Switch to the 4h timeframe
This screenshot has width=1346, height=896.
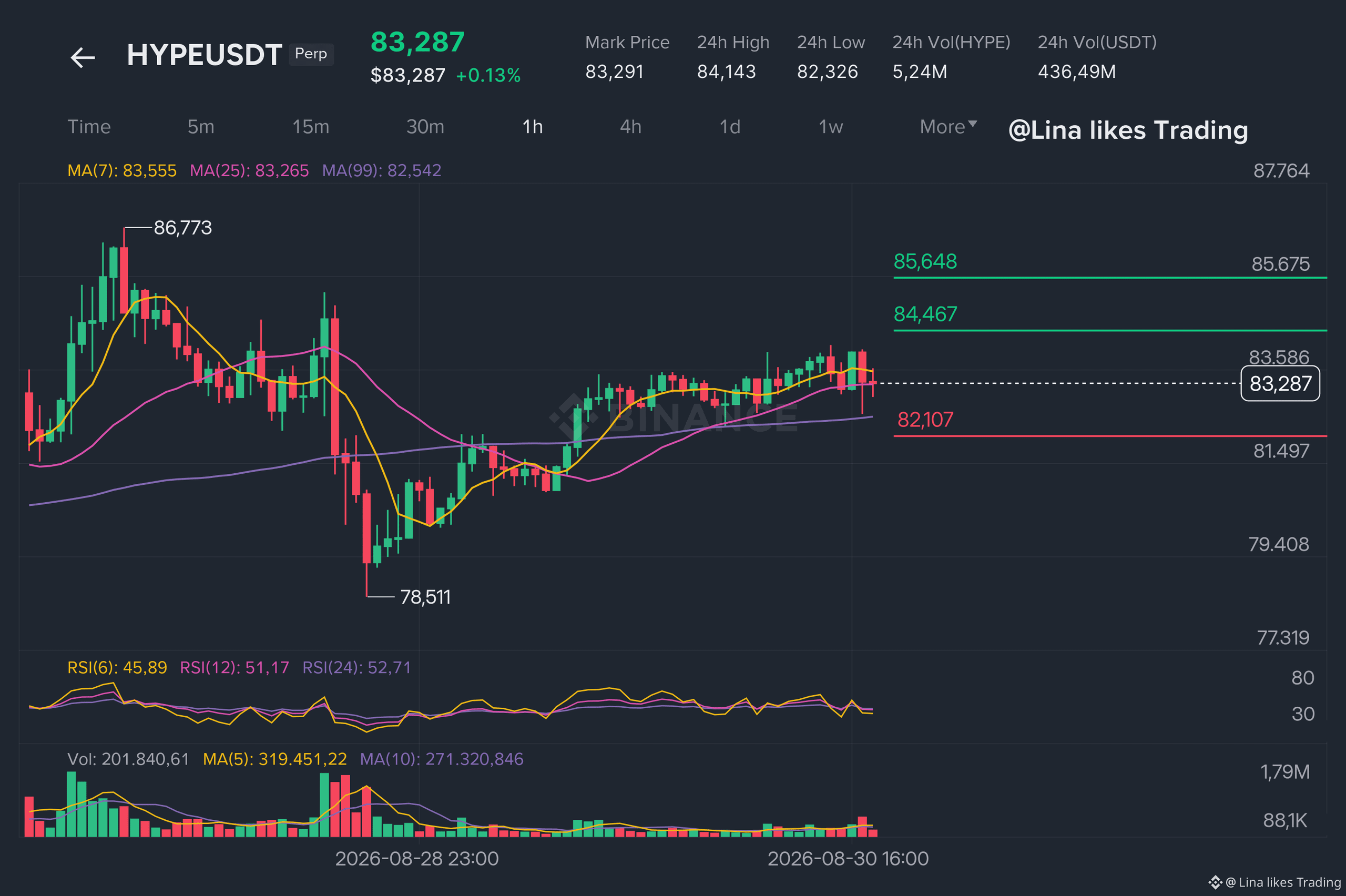631,126
